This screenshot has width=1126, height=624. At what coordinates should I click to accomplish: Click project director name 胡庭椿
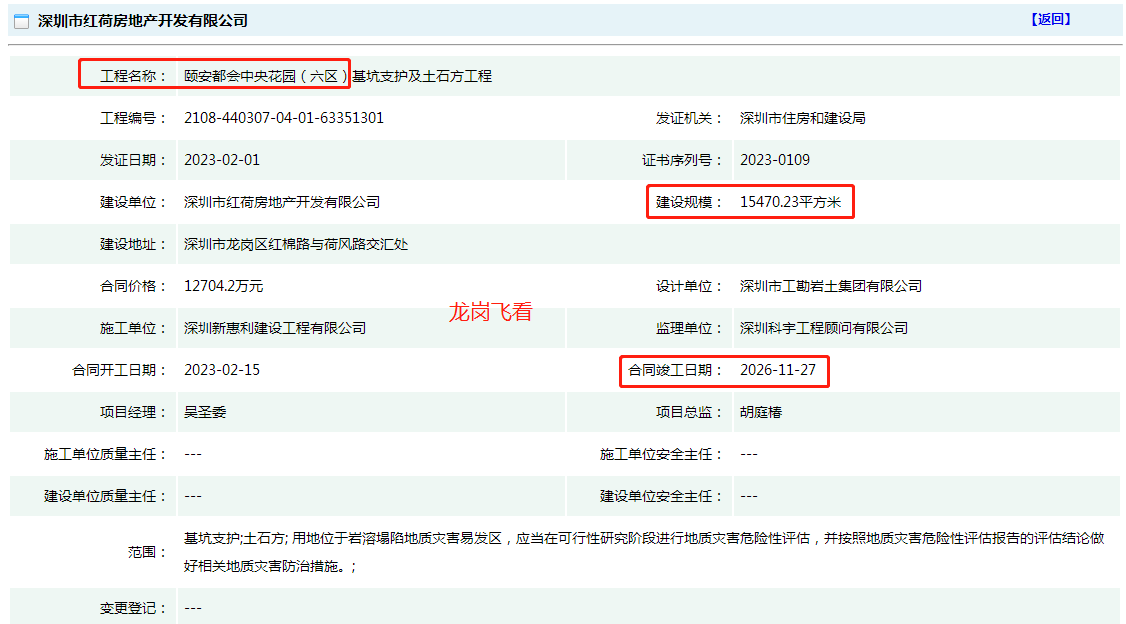coord(761,412)
